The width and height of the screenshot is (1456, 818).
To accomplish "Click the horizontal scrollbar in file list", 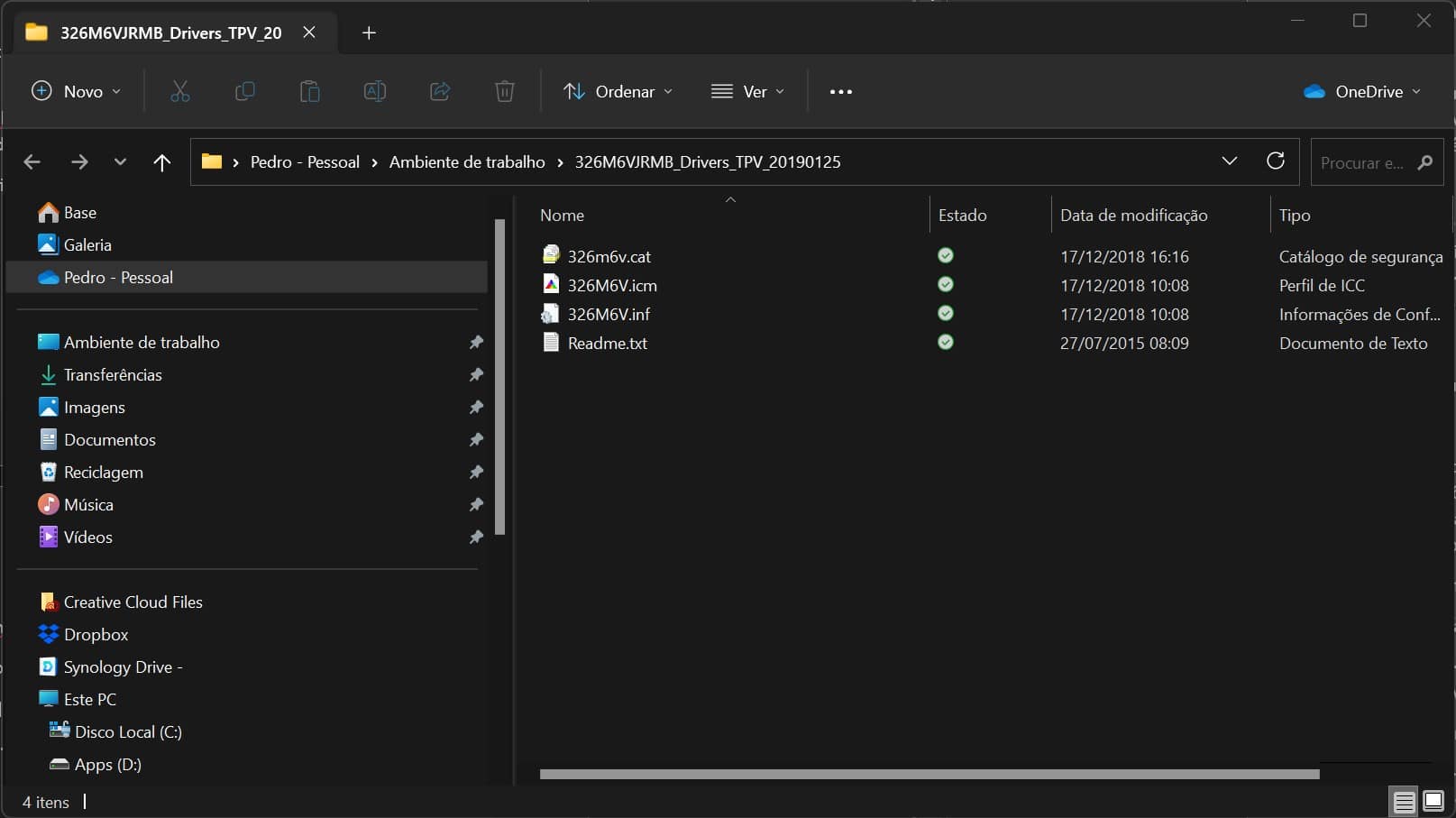I will click(929, 774).
